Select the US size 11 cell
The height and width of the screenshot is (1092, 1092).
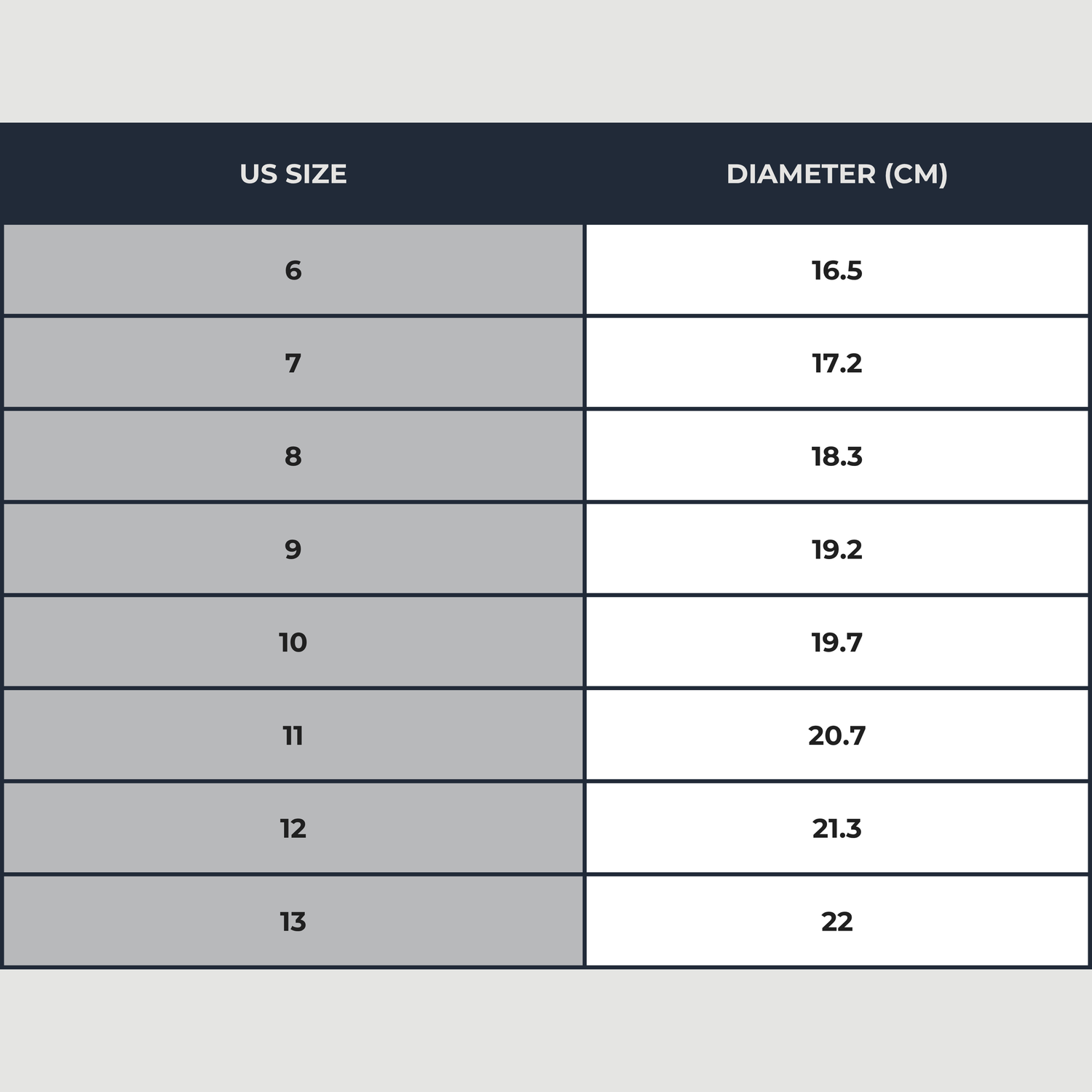pyautogui.click(x=293, y=735)
